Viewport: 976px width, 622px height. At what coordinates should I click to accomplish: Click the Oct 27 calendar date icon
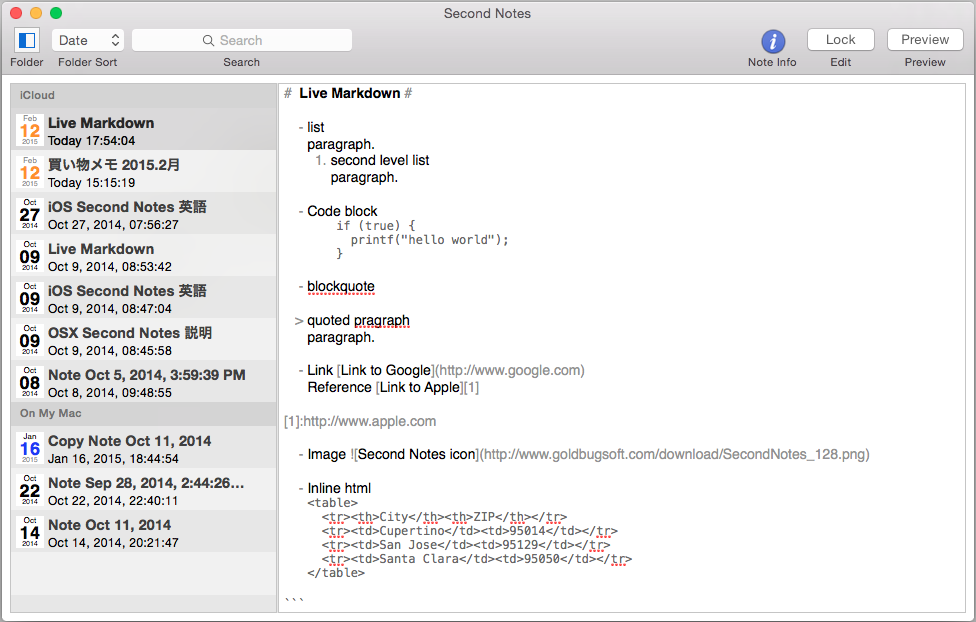point(30,214)
